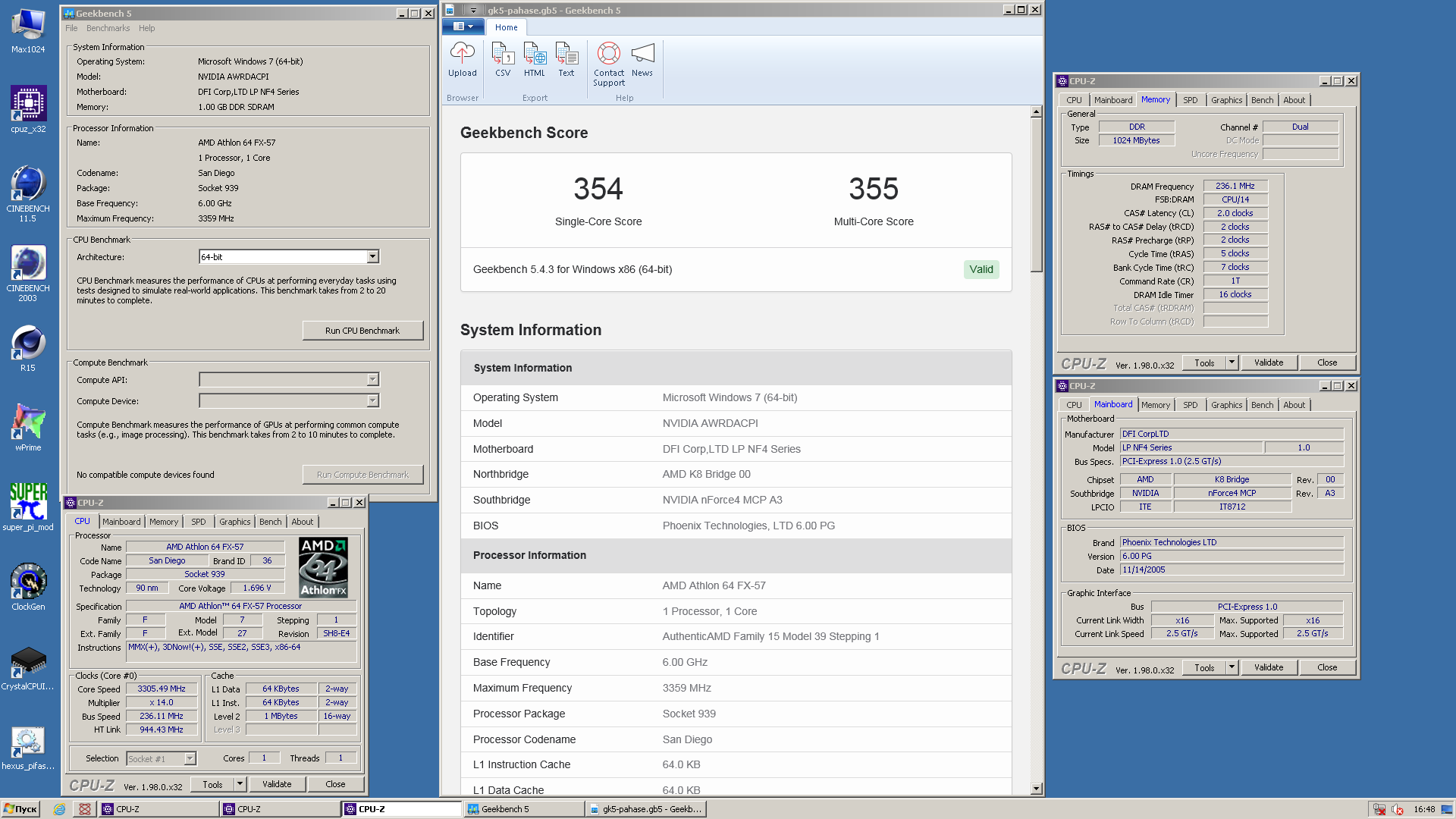Screen dimensions: 1456x819
Task: Launch Cinebench R15 desktop icon
Action: (28, 349)
